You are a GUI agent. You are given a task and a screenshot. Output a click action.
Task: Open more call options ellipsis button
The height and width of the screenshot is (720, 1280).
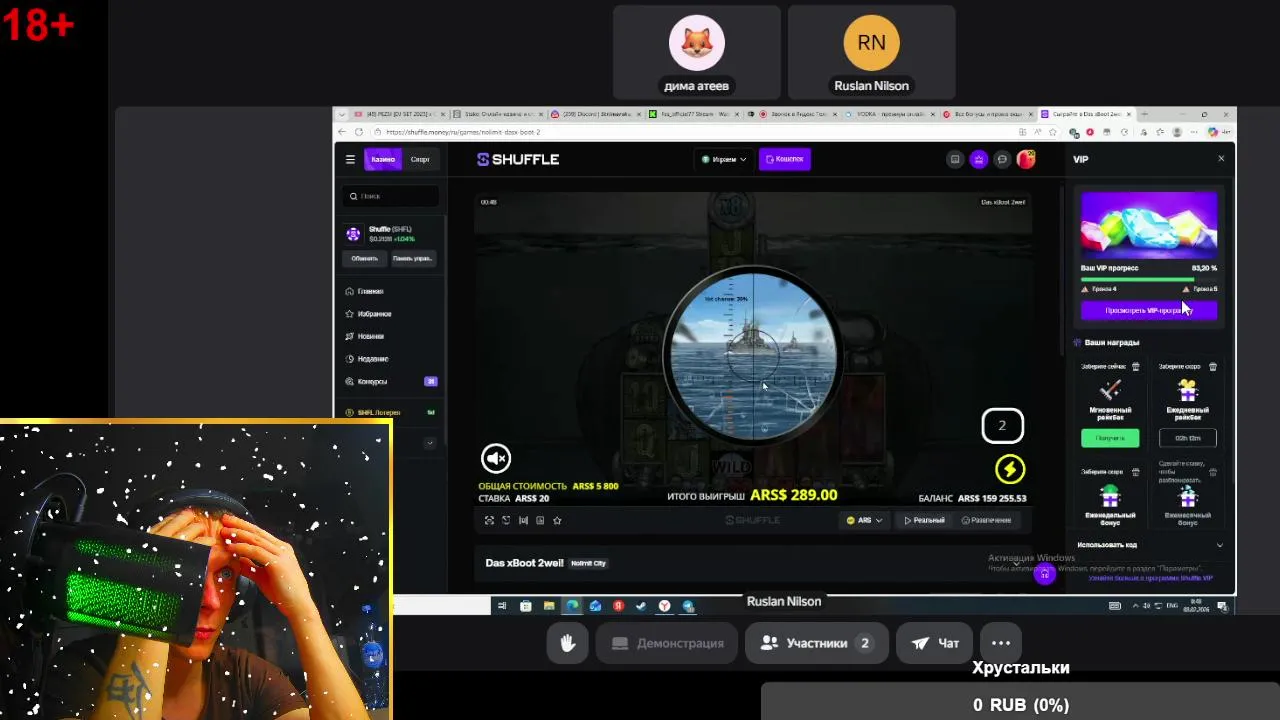(1001, 643)
